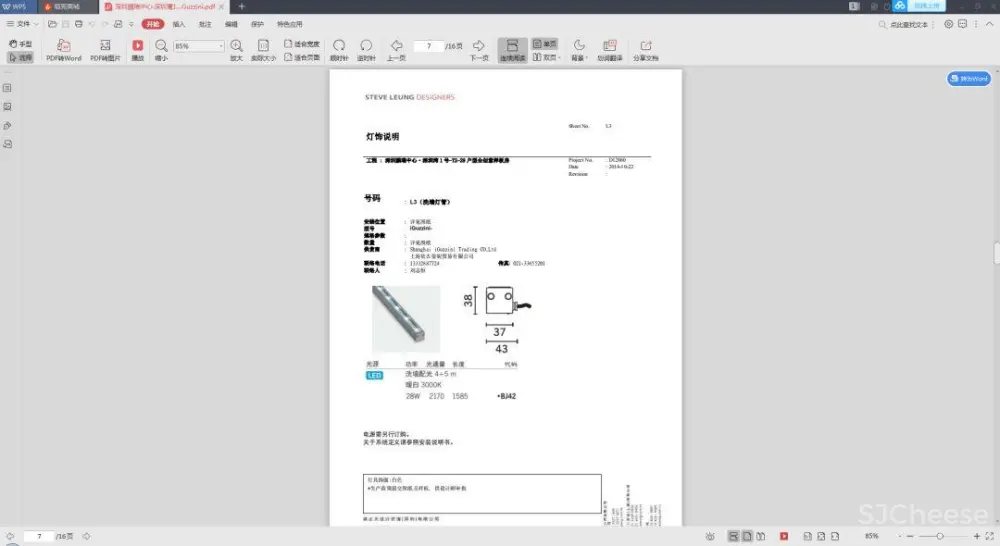Open the feedback chat icon
Viewport: 1000px width, 546px height.
click(962, 24)
